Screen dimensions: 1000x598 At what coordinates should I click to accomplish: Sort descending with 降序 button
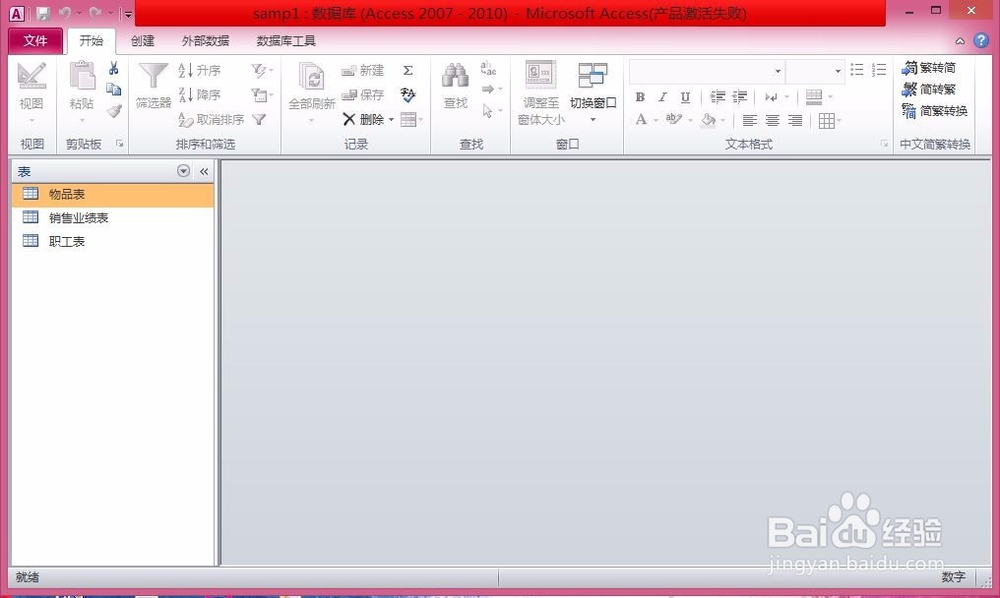(200, 94)
